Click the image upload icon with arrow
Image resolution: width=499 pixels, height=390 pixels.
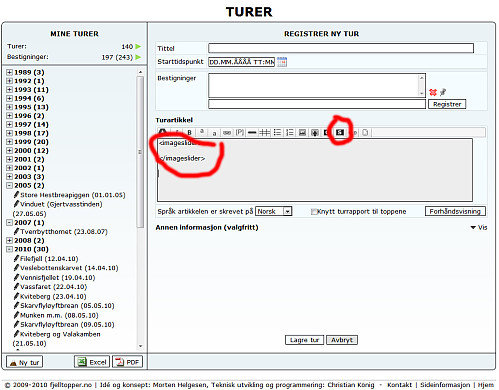(315, 133)
